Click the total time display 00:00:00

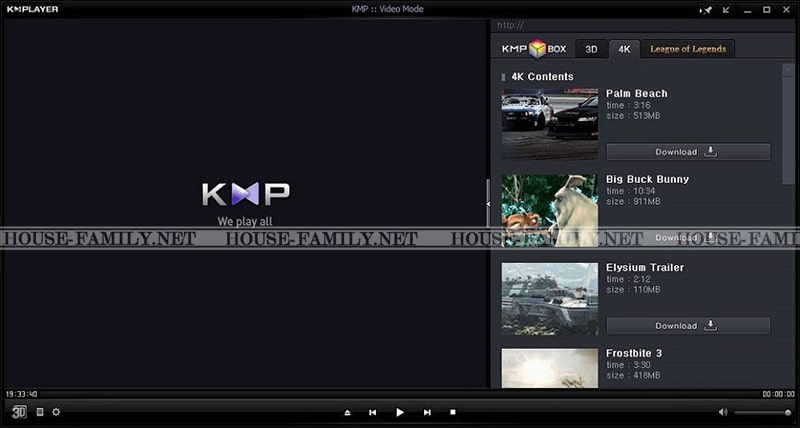[x=778, y=394]
